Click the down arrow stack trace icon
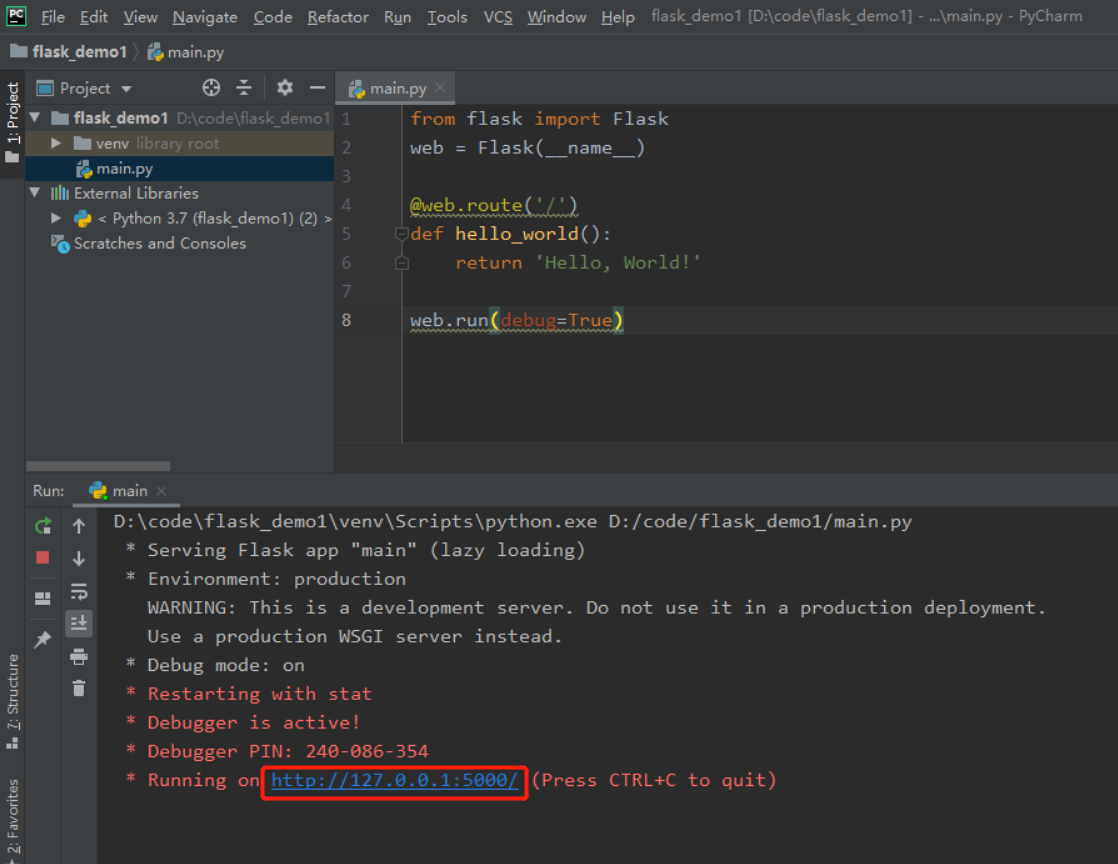Image resolution: width=1118 pixels, height=864 pixels. coord(79,557)
